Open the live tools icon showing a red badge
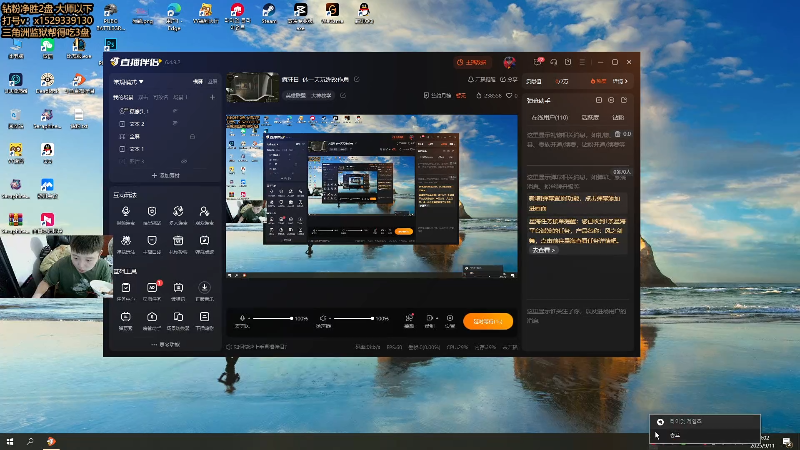 point(152,288)
